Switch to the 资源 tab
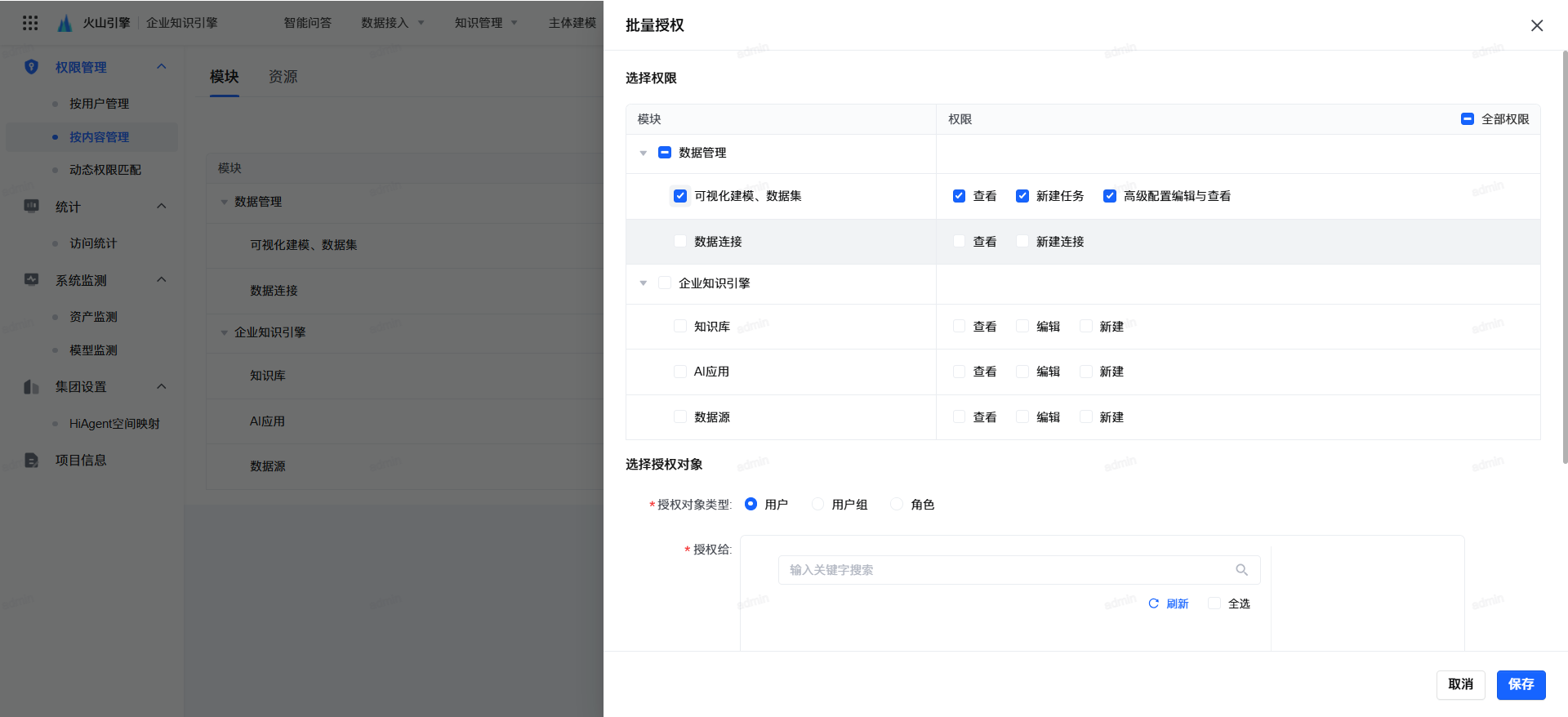The height and width of the screenshot is (717, 1568). 283,77
